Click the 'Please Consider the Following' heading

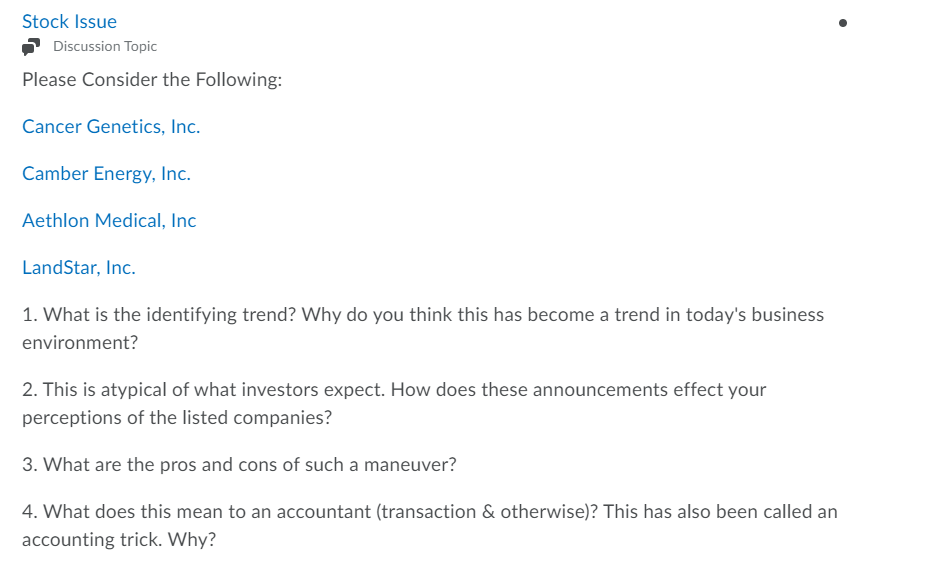152,79
